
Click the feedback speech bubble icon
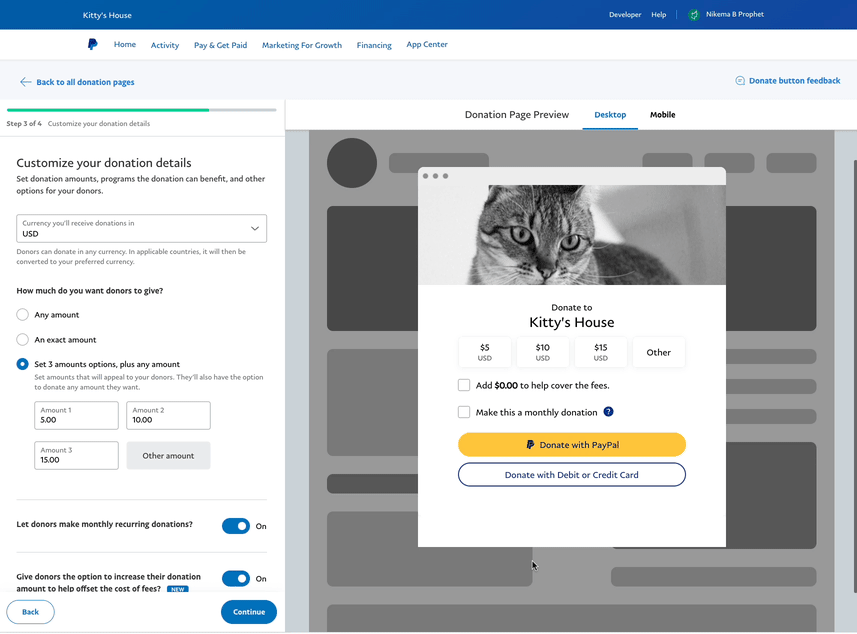[739, 80]
